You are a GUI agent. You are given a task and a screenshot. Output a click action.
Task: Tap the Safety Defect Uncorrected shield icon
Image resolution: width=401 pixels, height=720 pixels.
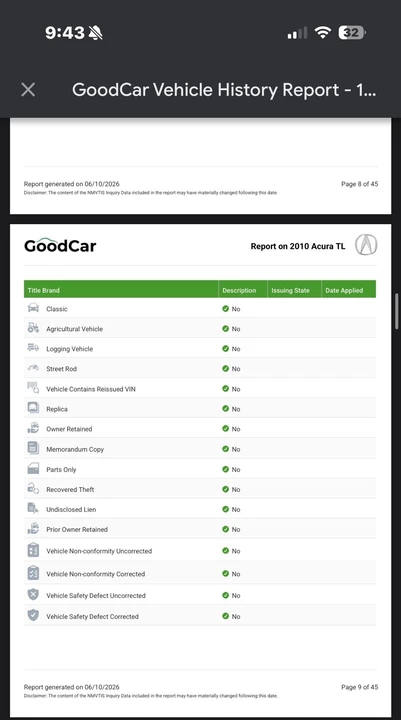click(33, 595)
